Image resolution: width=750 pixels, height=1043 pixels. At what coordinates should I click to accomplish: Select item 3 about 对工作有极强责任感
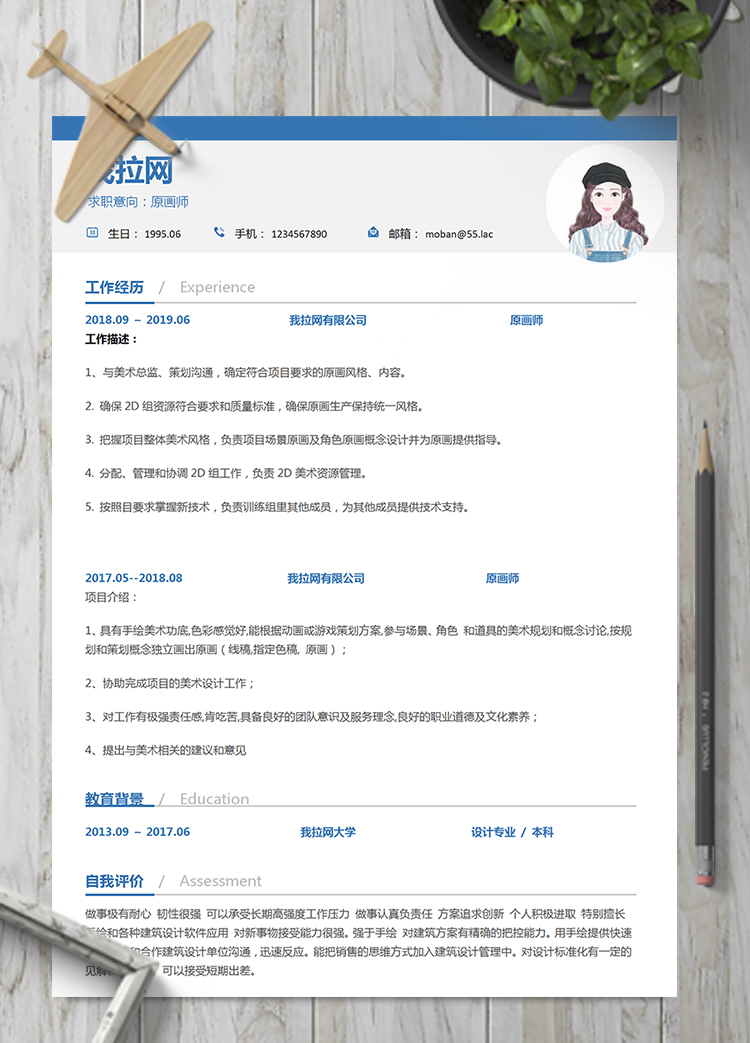tap(312, 716)
